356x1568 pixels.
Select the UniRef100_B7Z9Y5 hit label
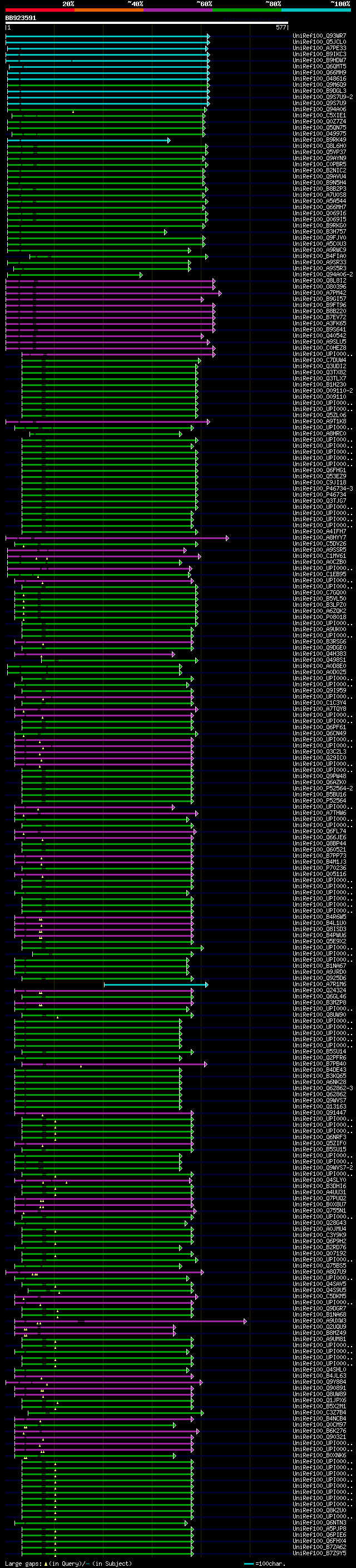pyautogui.click(x=319, y=1553)
